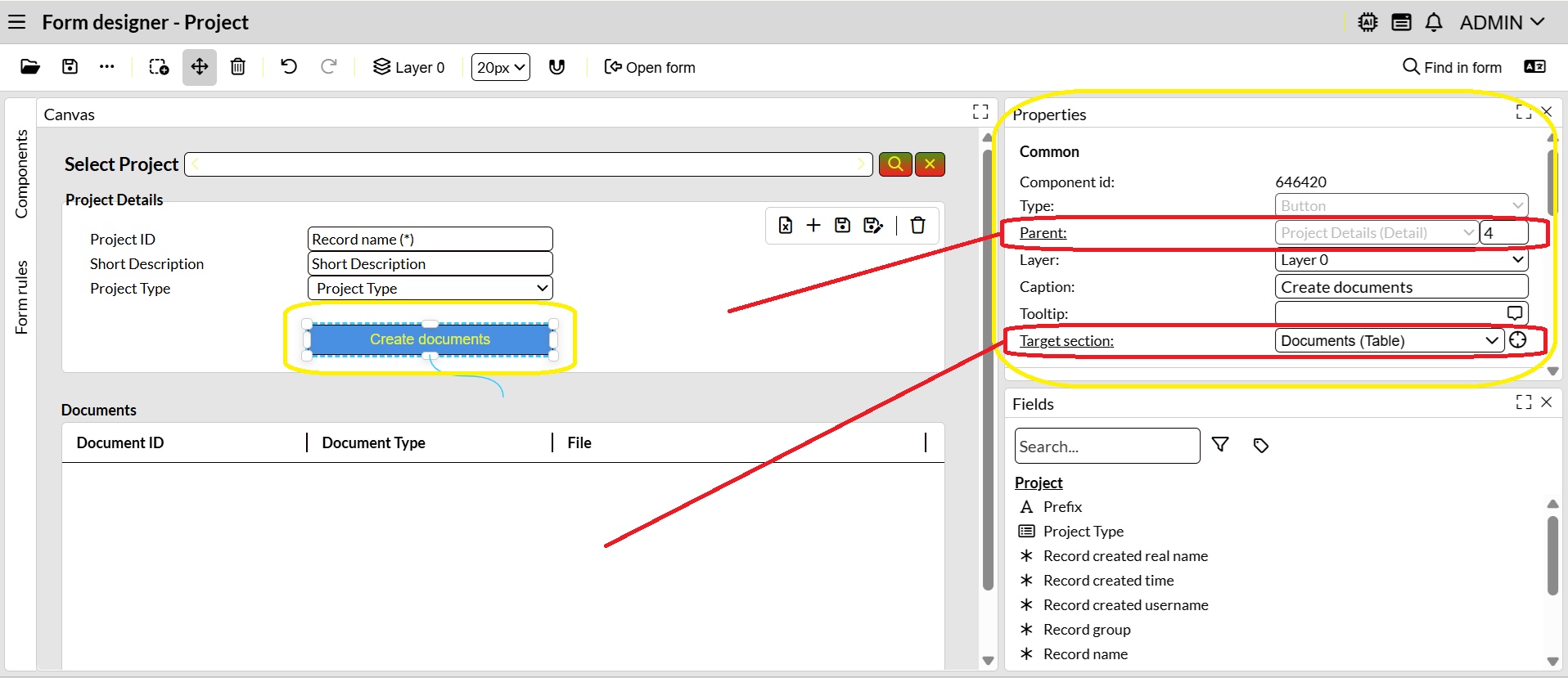Click the Open form button
The width and height of the screenshot is (1568, 678).
[x=650, y=67]
